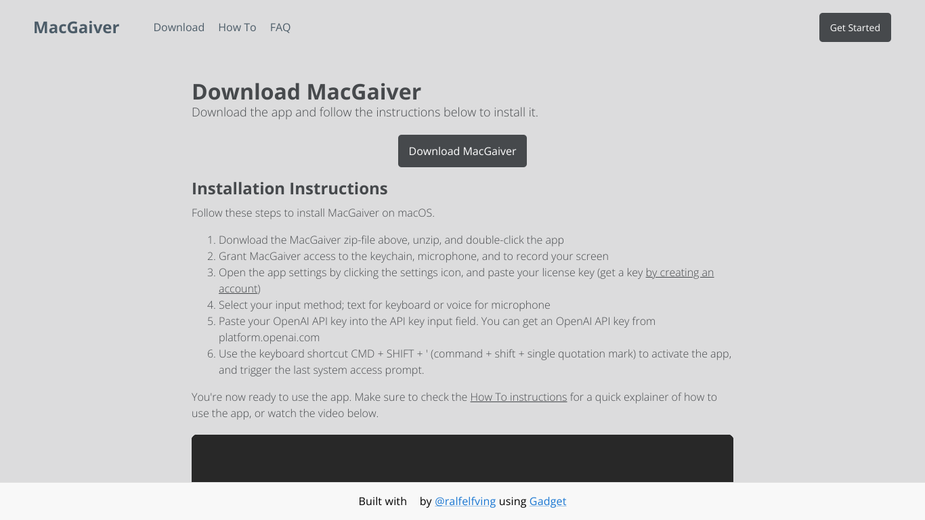Click step 2 about granting keychain access
The image size is (925, 520).
(x=414, y=256)
